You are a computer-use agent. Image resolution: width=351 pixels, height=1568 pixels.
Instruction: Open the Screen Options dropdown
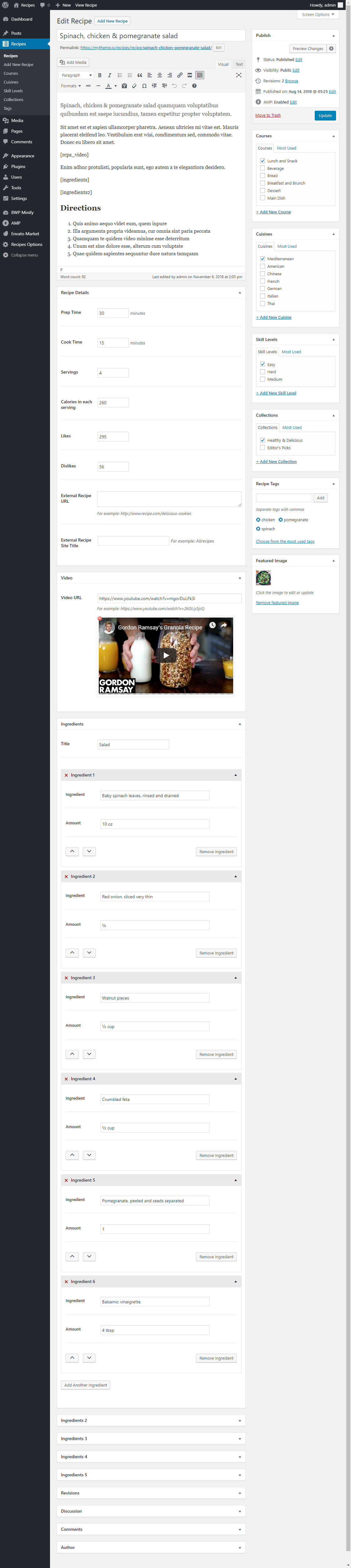point(318,15)
